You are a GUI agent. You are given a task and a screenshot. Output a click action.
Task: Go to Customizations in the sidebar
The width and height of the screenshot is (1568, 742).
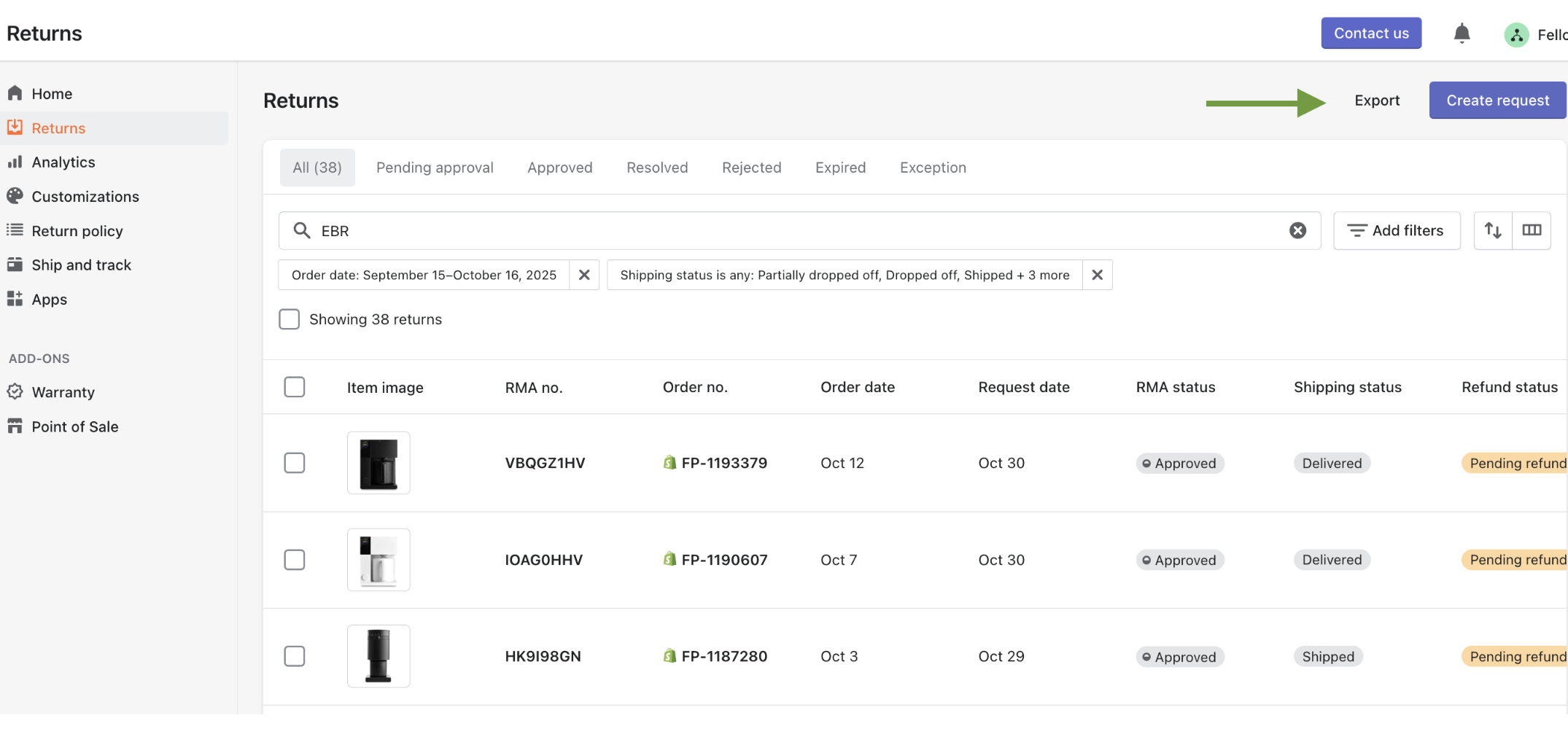85,197
